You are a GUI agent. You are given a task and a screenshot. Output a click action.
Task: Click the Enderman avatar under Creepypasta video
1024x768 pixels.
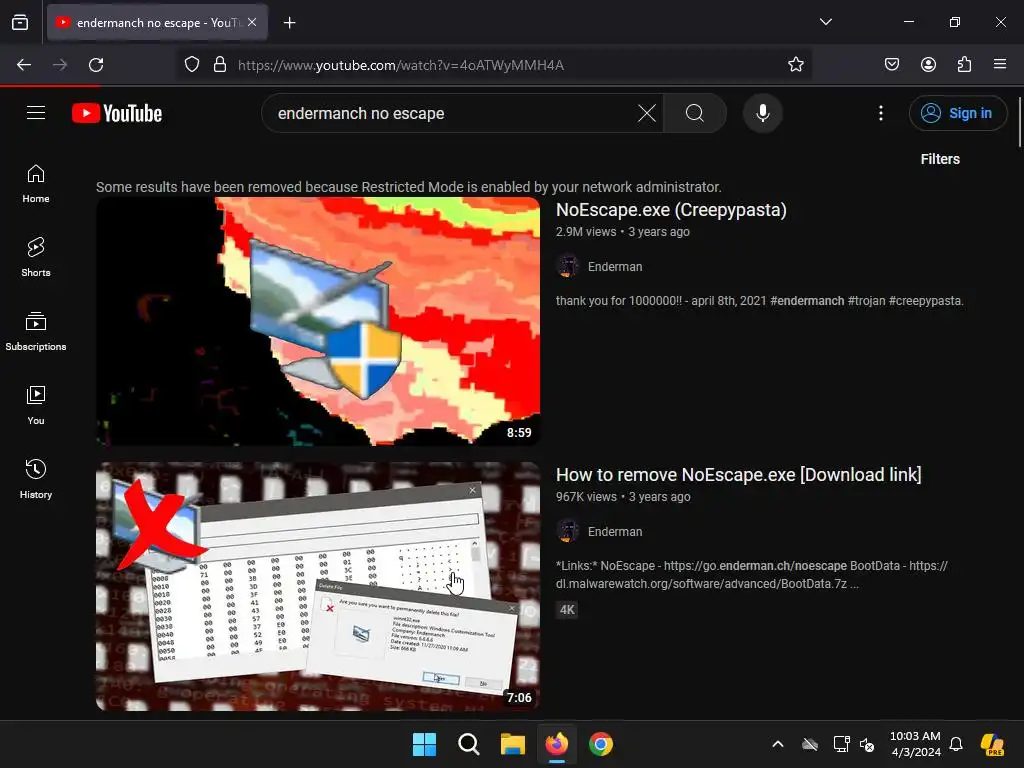point(568,266)
